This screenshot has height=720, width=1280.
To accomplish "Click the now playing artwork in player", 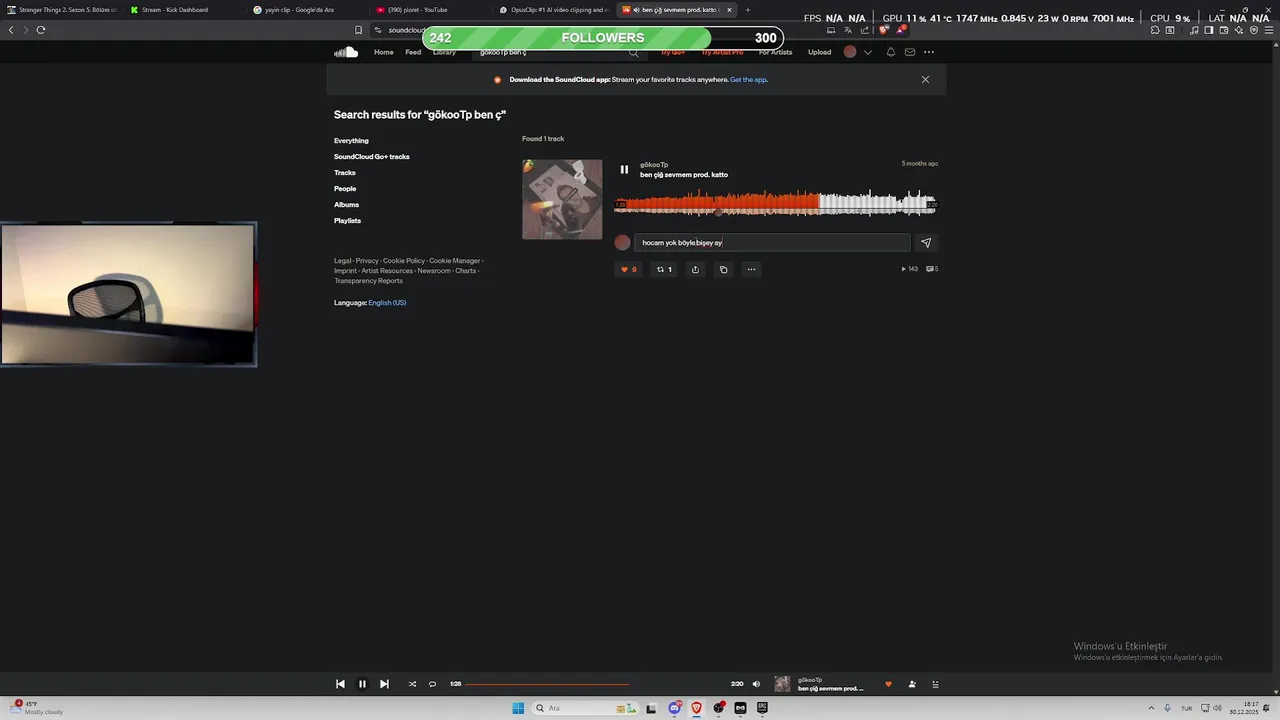I will click(782, 684).
